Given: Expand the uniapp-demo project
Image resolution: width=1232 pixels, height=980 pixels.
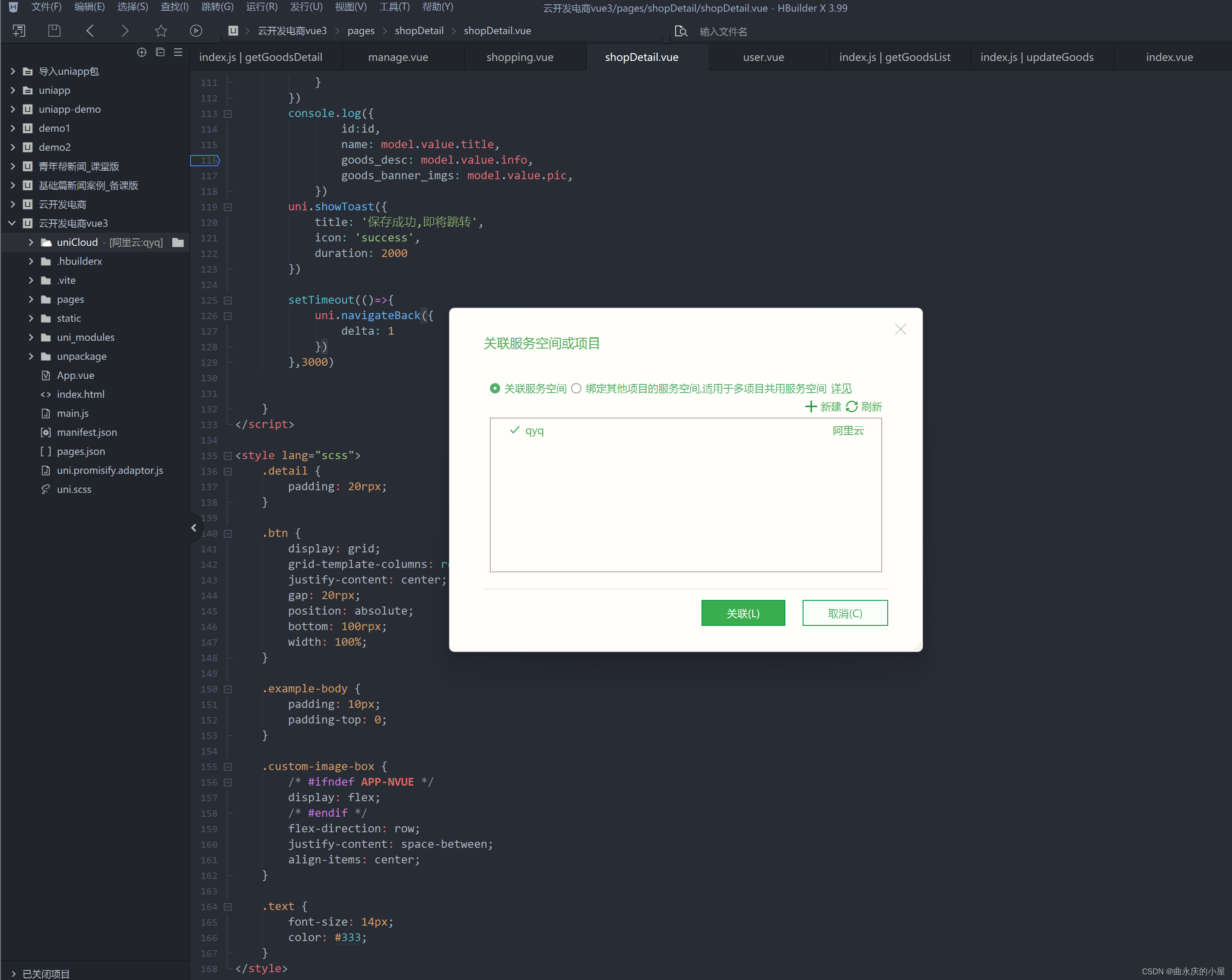Looking at the screenshot, I should tap(13, 109).
